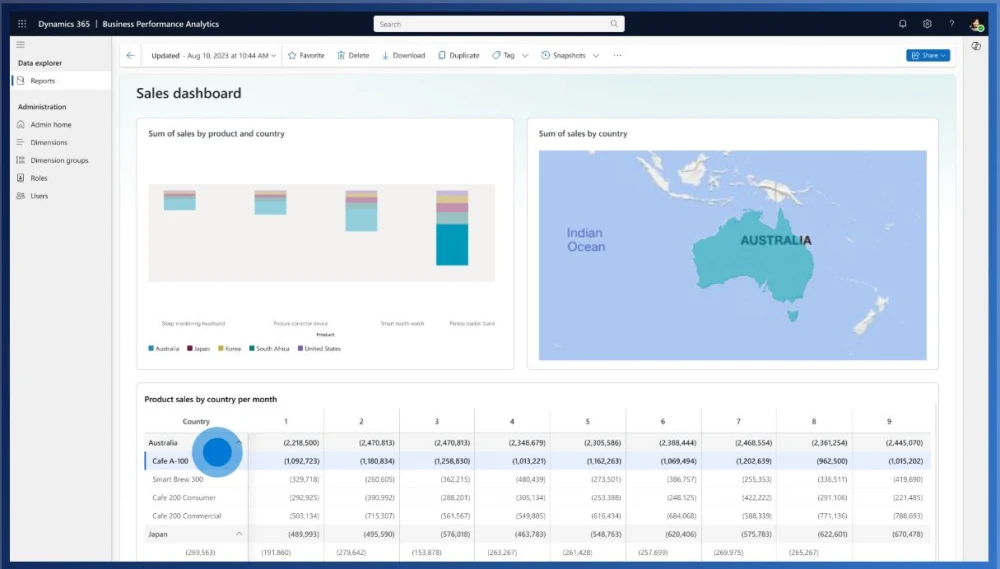This screenshot has width=1000, height=569.
Task: Click the search magnifier icon
Action: tap(614, 24)
